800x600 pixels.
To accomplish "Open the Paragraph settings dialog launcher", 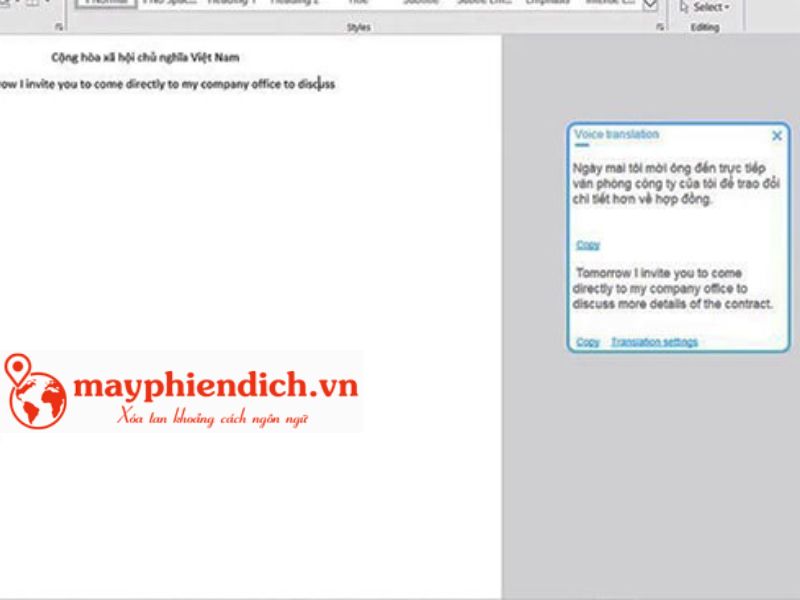I will coord(59,27).
